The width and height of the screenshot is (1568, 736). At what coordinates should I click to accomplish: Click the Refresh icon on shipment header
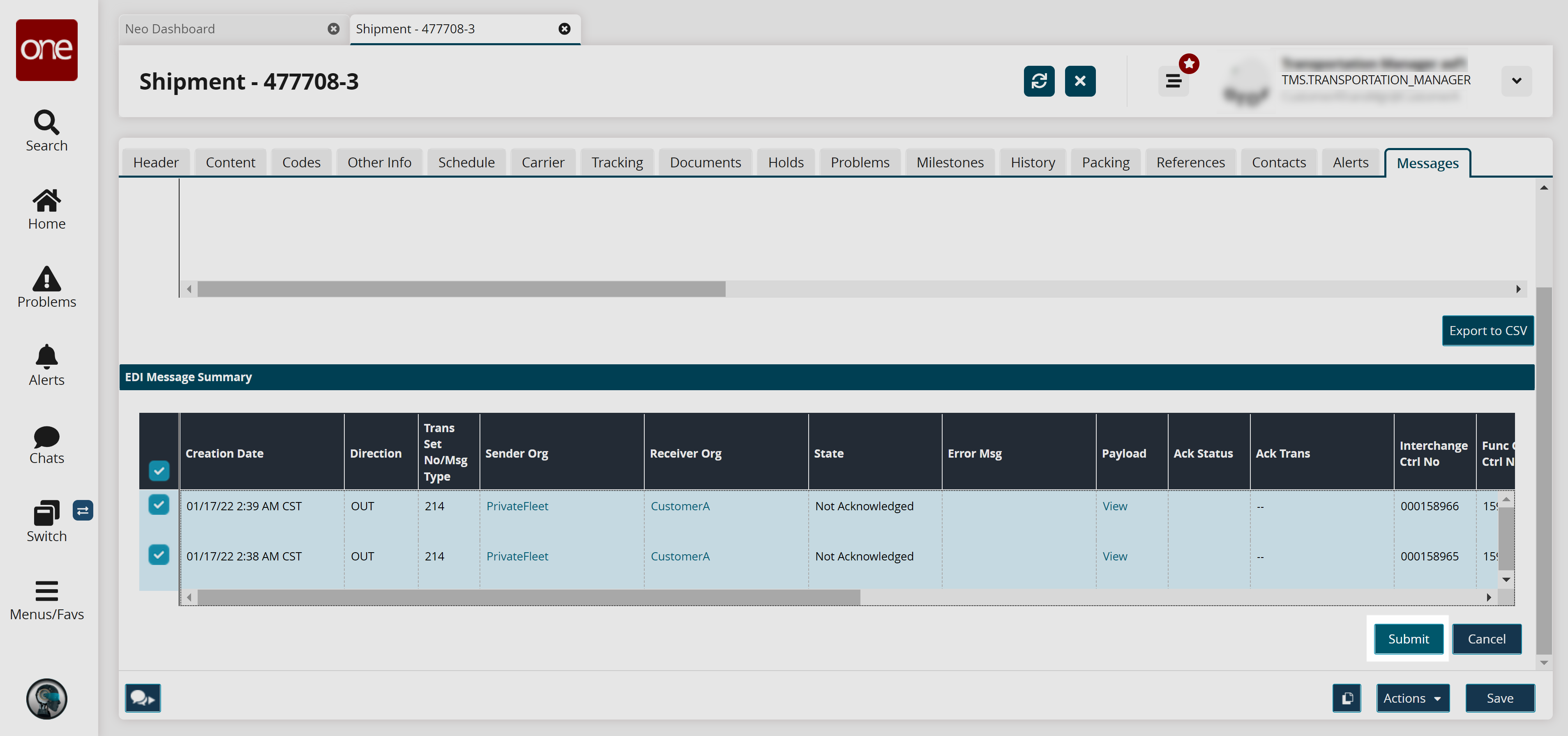1039,81
